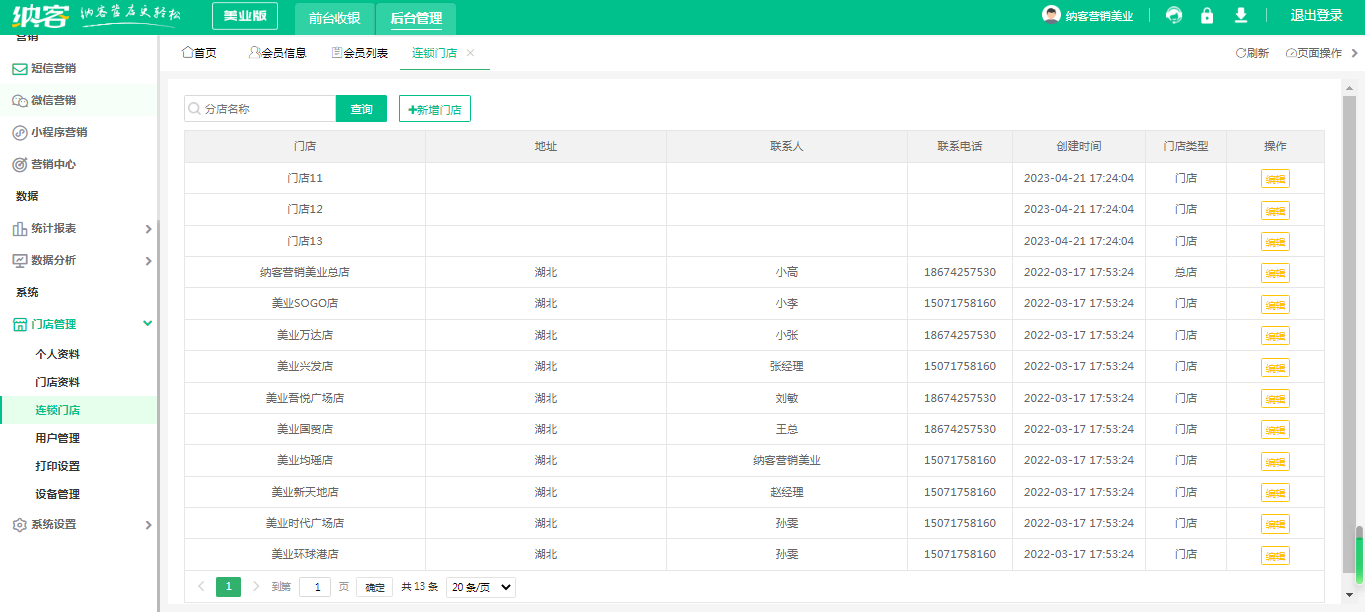Collapse the 门店管理 menu section
The width and height of the screenshot is (1365, 612).
[148, 324]
